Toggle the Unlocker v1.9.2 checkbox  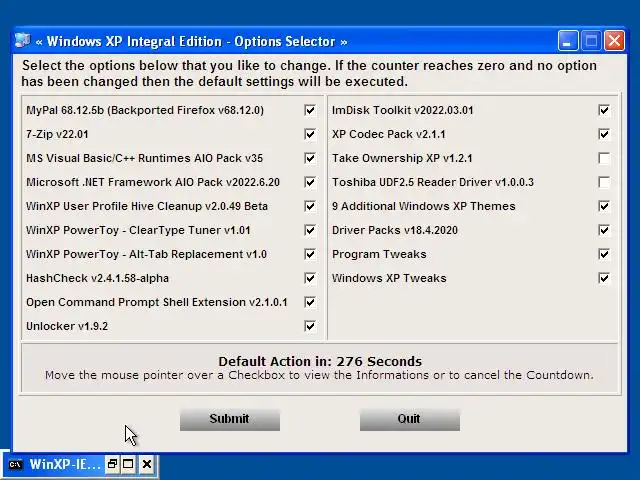click(310, 326)
